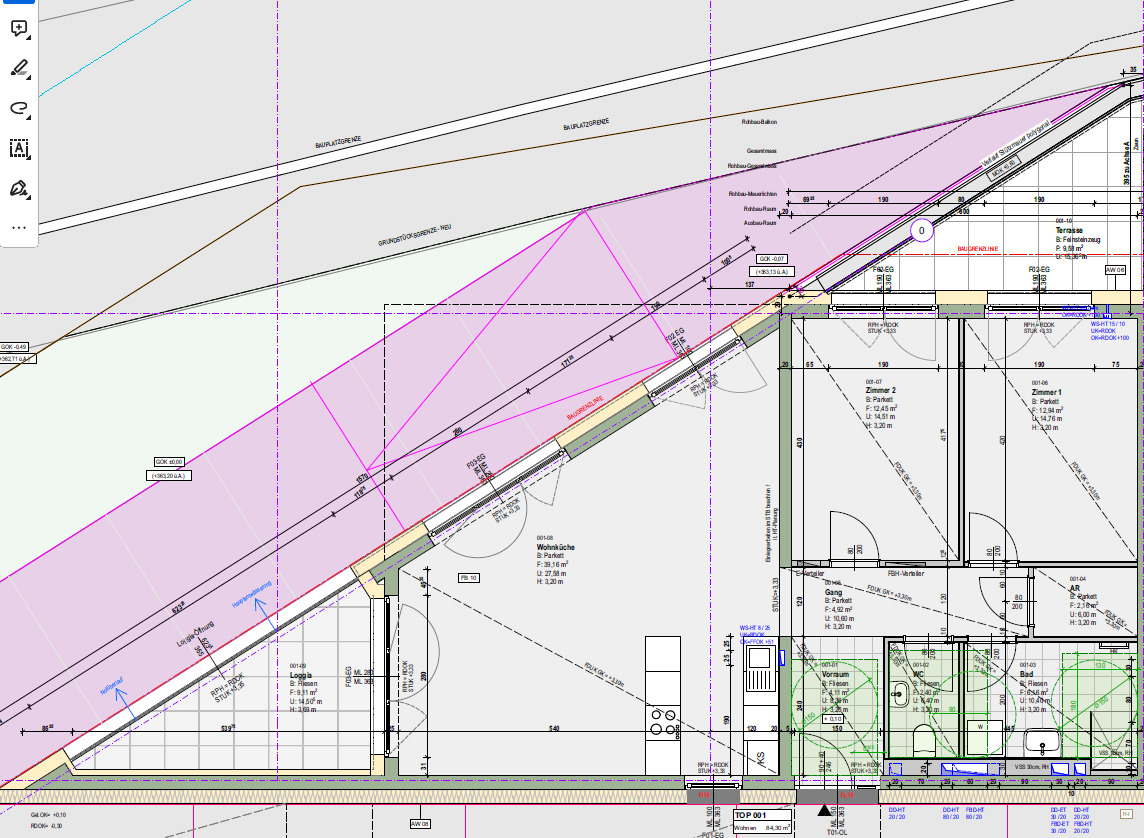Click the PB 10 tag
1144x838 pixels.
pyautogui.click(x=469, y=578)
